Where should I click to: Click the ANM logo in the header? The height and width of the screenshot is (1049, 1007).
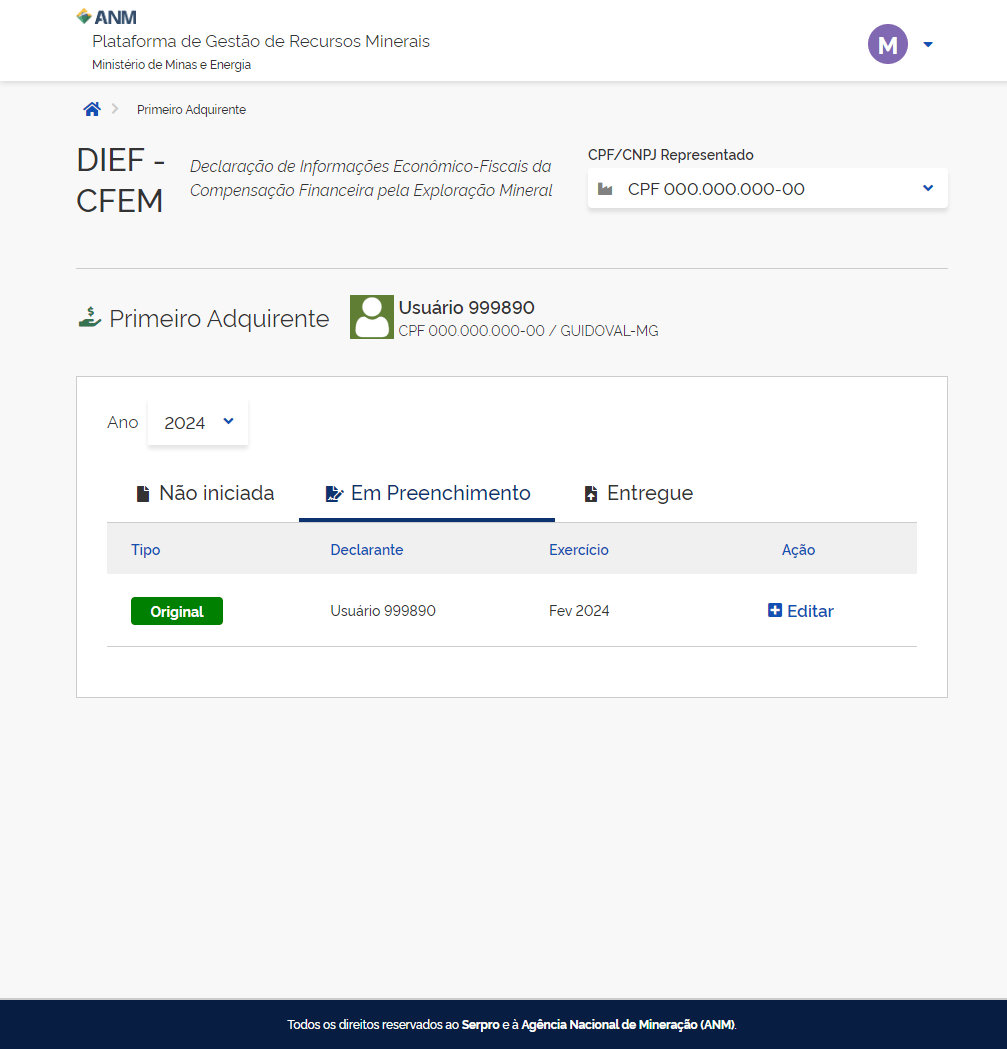[x=107, y=17]
